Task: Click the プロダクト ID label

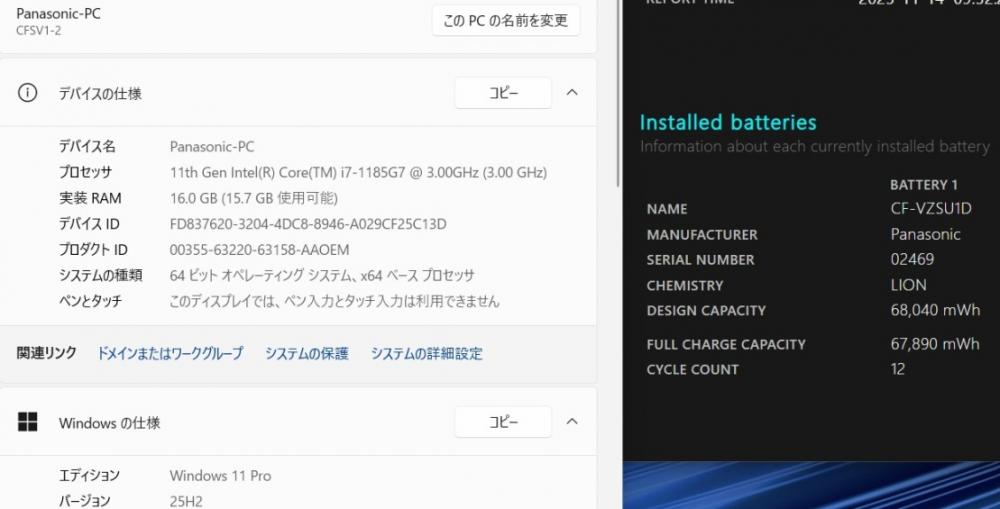Action: pos(93,249)
